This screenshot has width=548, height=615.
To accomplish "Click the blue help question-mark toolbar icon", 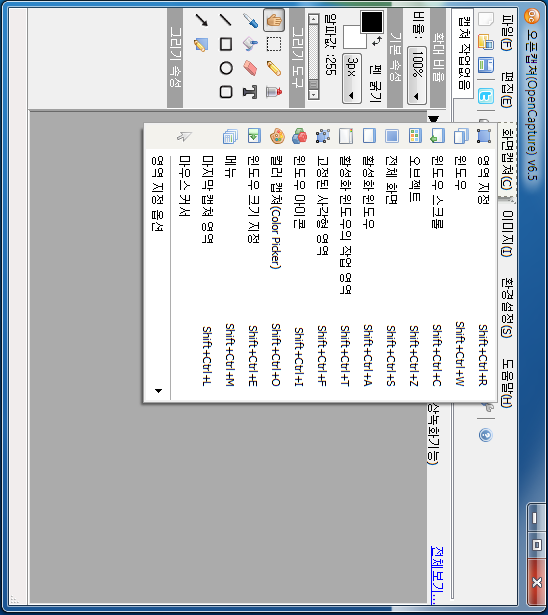I will [x=486, y=435].
